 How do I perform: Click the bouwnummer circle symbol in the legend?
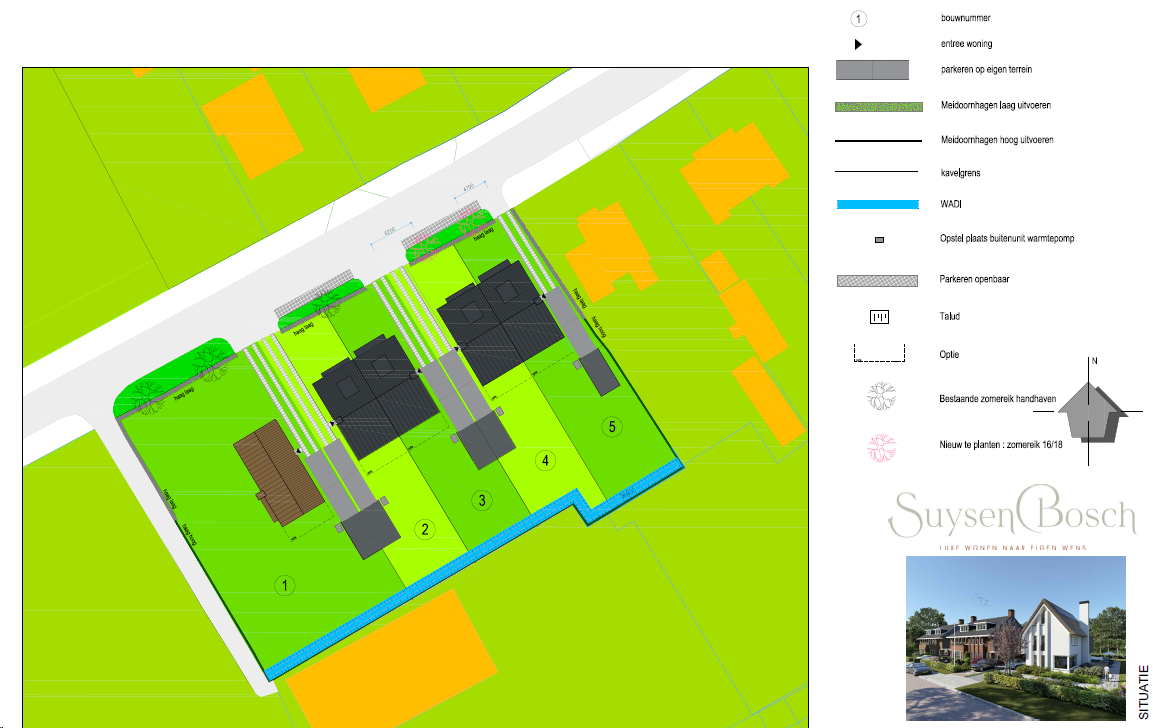(858, 18)
